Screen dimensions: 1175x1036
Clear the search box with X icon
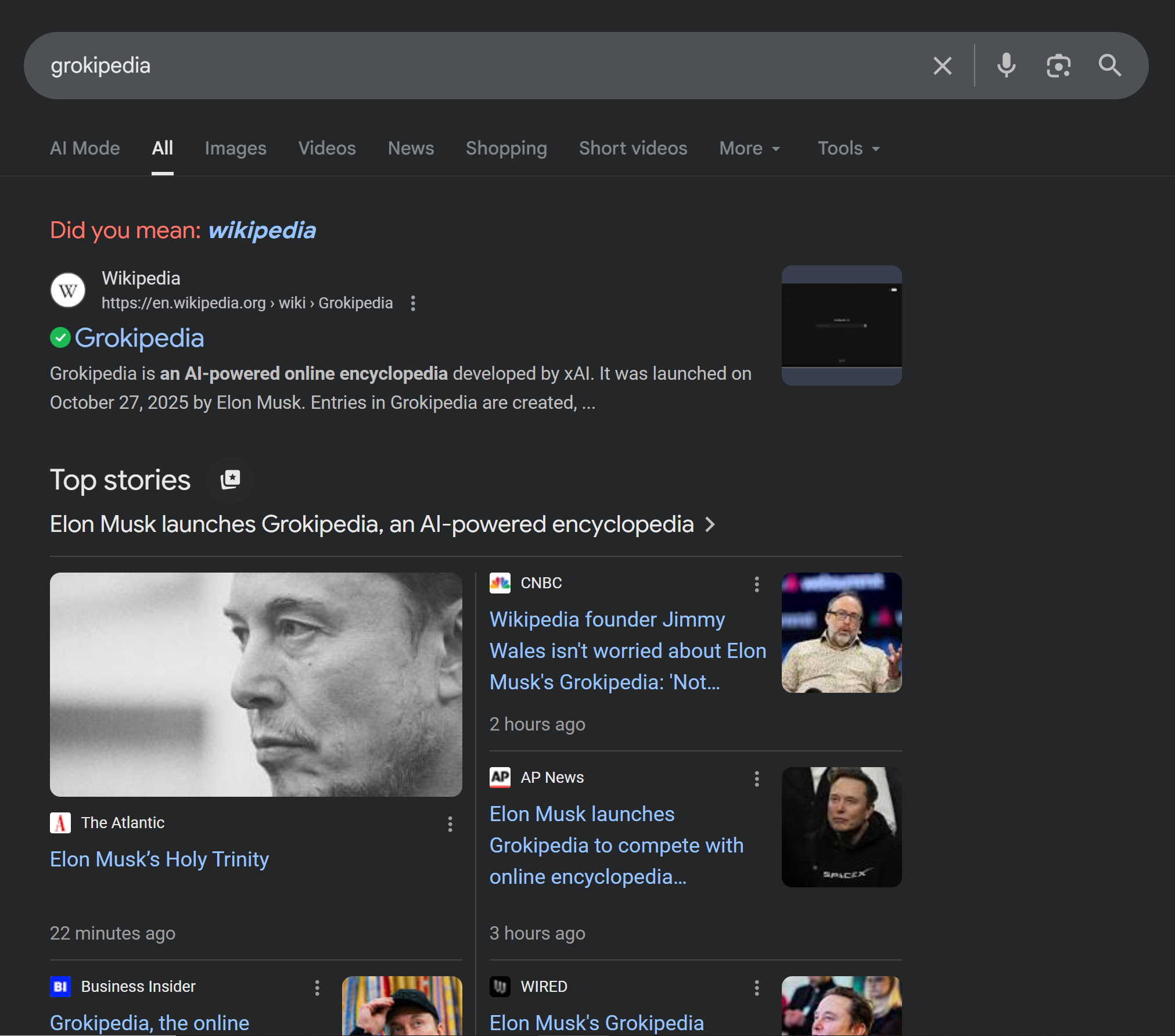[942, 66]
